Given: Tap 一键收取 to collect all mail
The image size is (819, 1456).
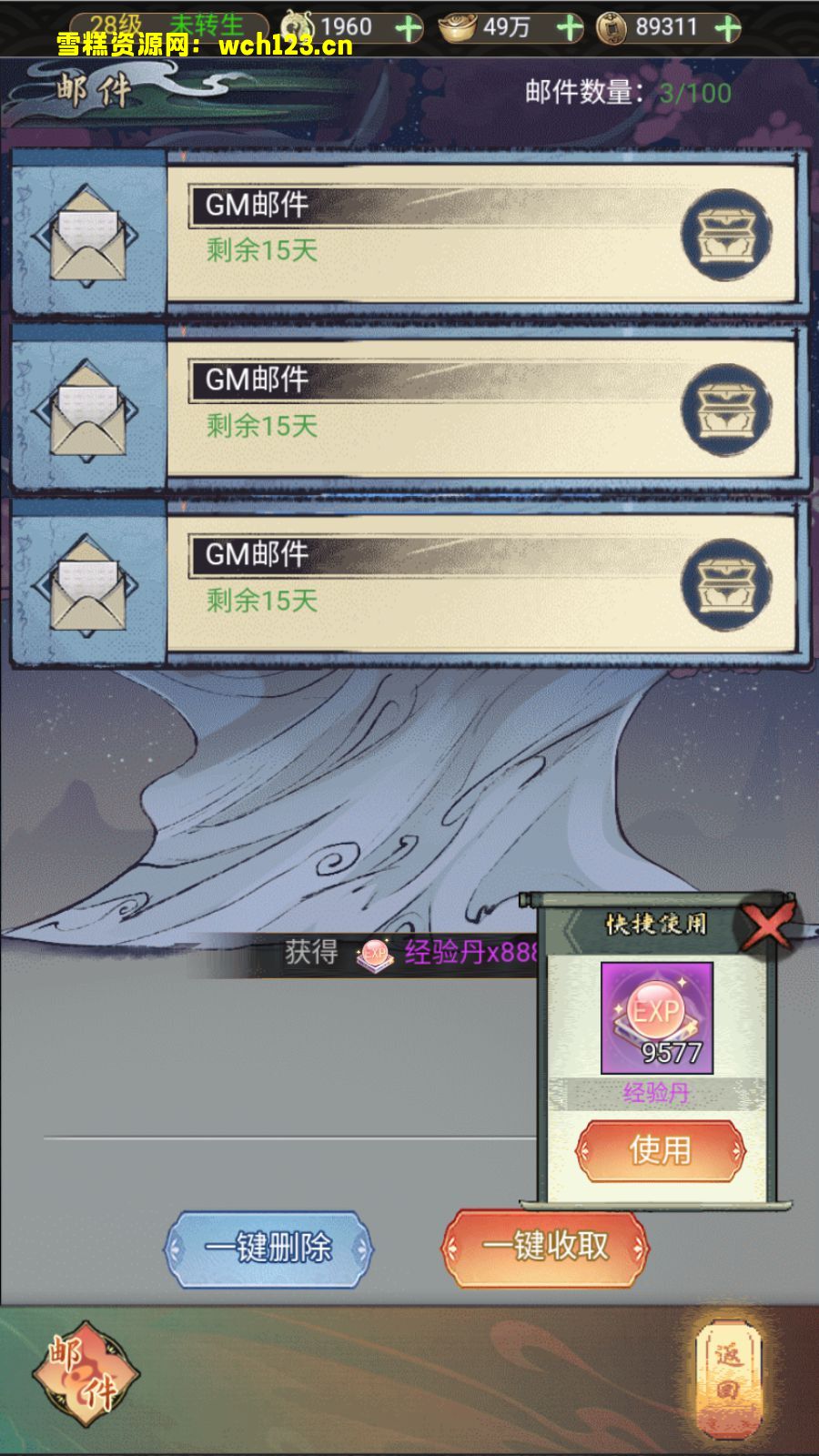Looking at the screenshot, I should click(545, 1246).
